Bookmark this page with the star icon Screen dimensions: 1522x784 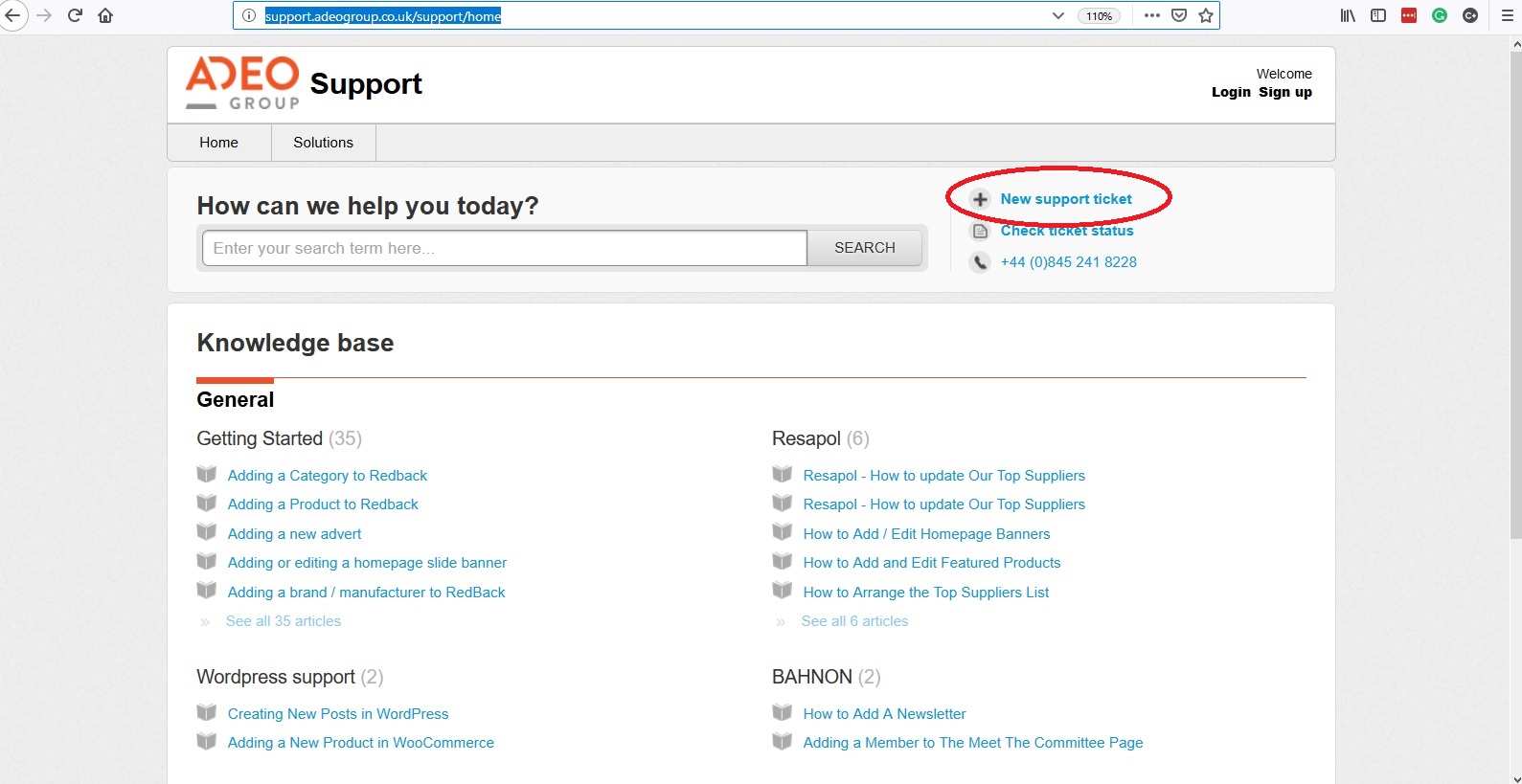[1206, 15]
